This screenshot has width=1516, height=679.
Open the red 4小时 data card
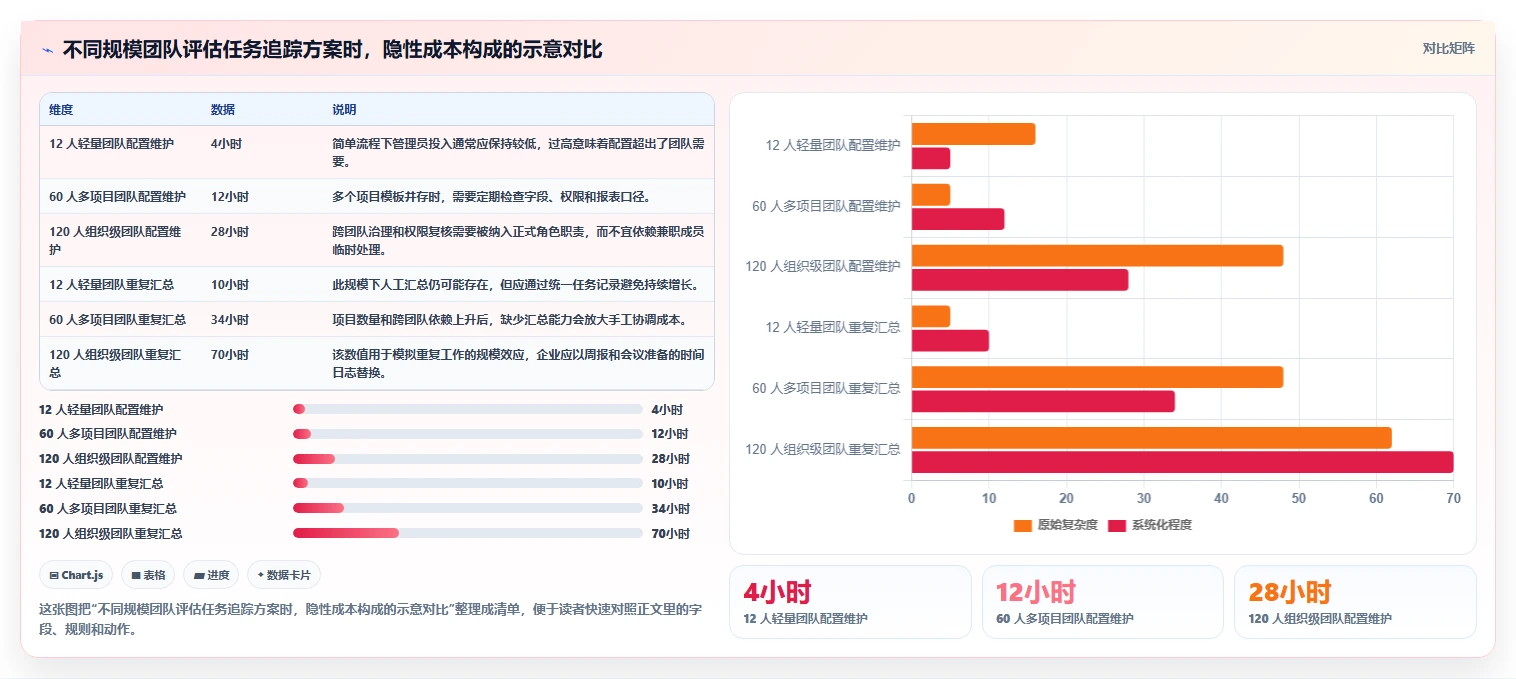[850, 601]
